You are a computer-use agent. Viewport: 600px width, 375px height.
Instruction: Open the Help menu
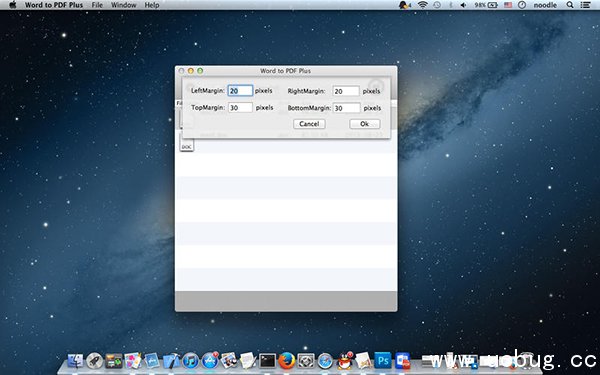(x=152, y=5)
